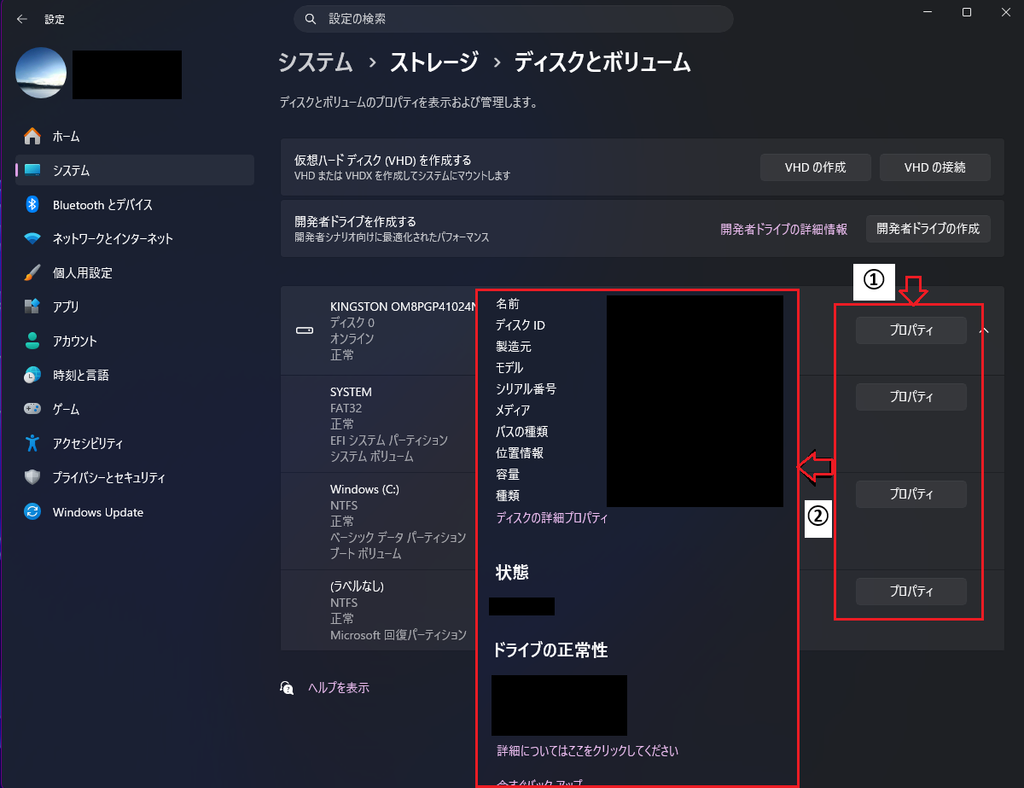
Task: Open プロパティ for Windows (C:) volume
Action: (911, 494)
